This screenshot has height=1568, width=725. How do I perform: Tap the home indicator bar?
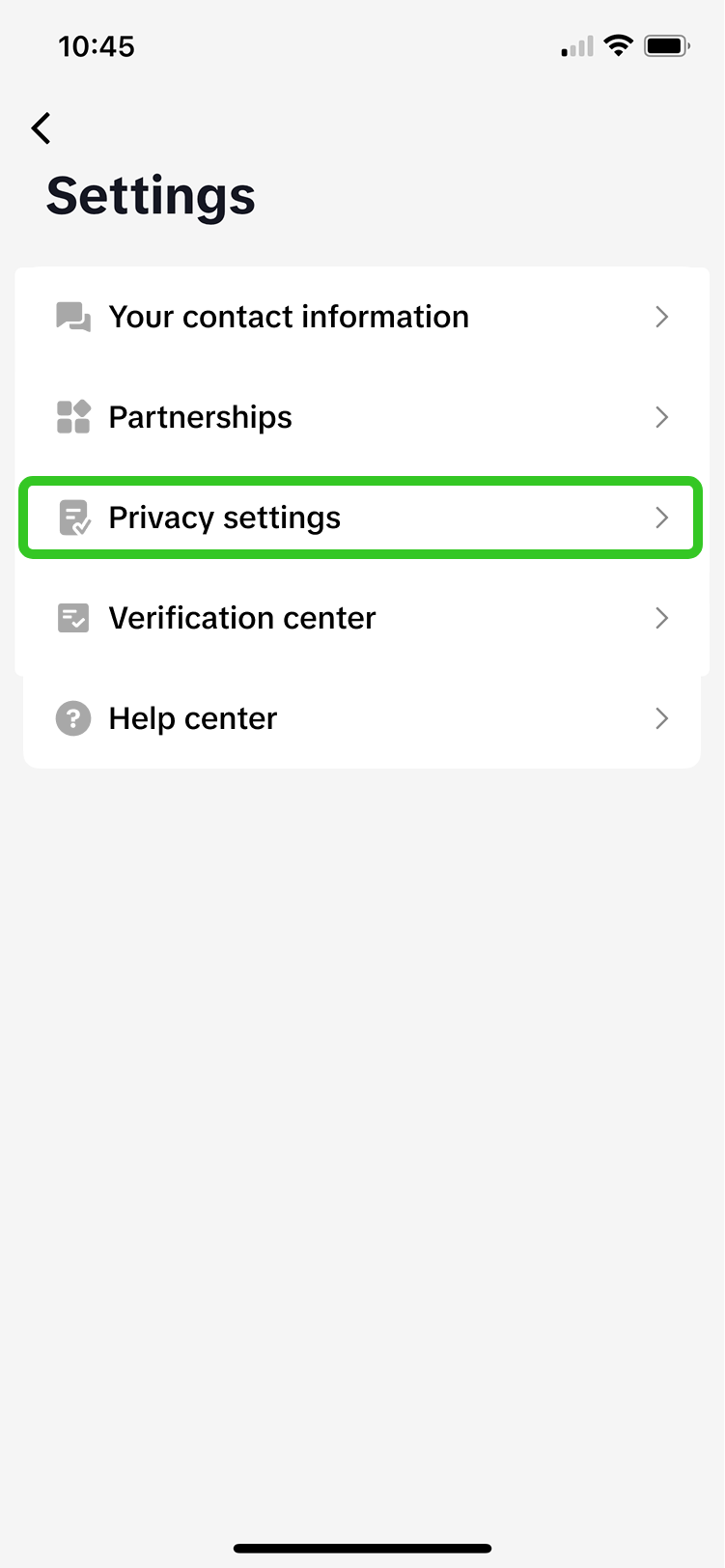tap(362, 1549)
